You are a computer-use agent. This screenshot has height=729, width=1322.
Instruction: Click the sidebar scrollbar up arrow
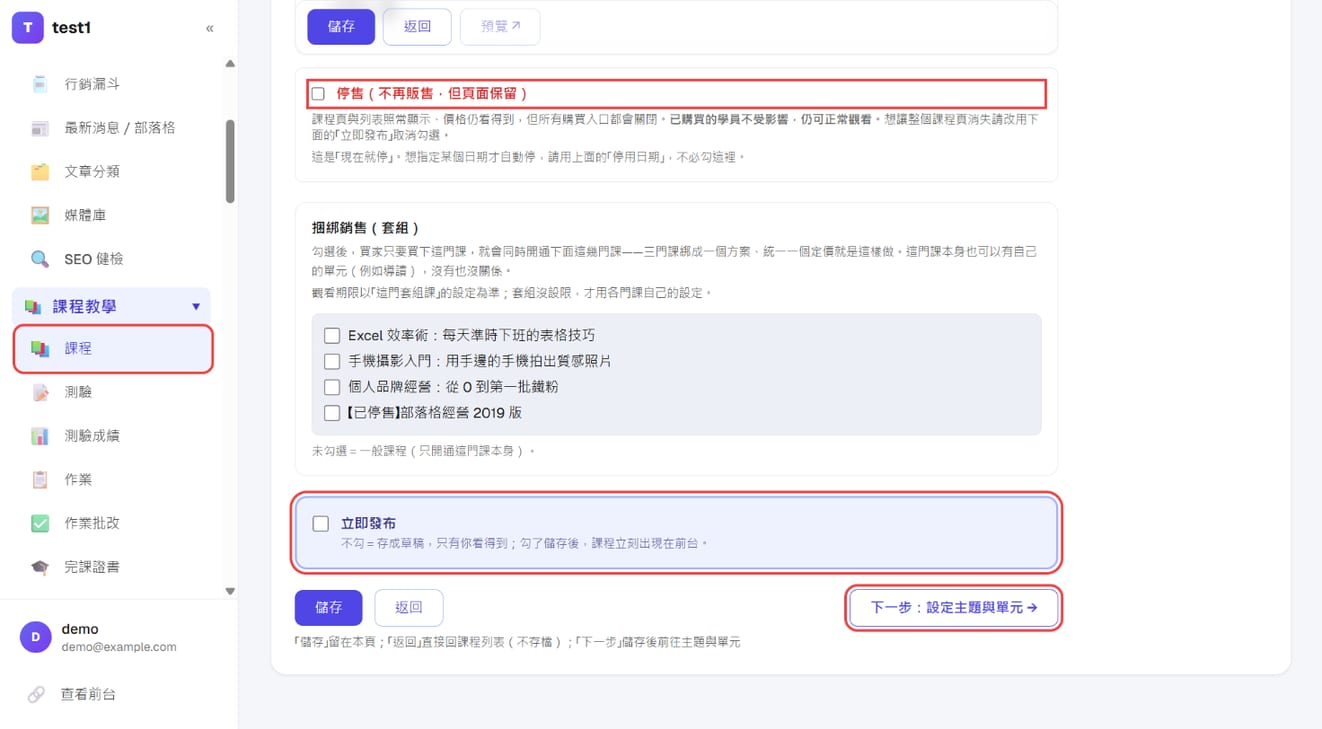[x=230, y=64]
